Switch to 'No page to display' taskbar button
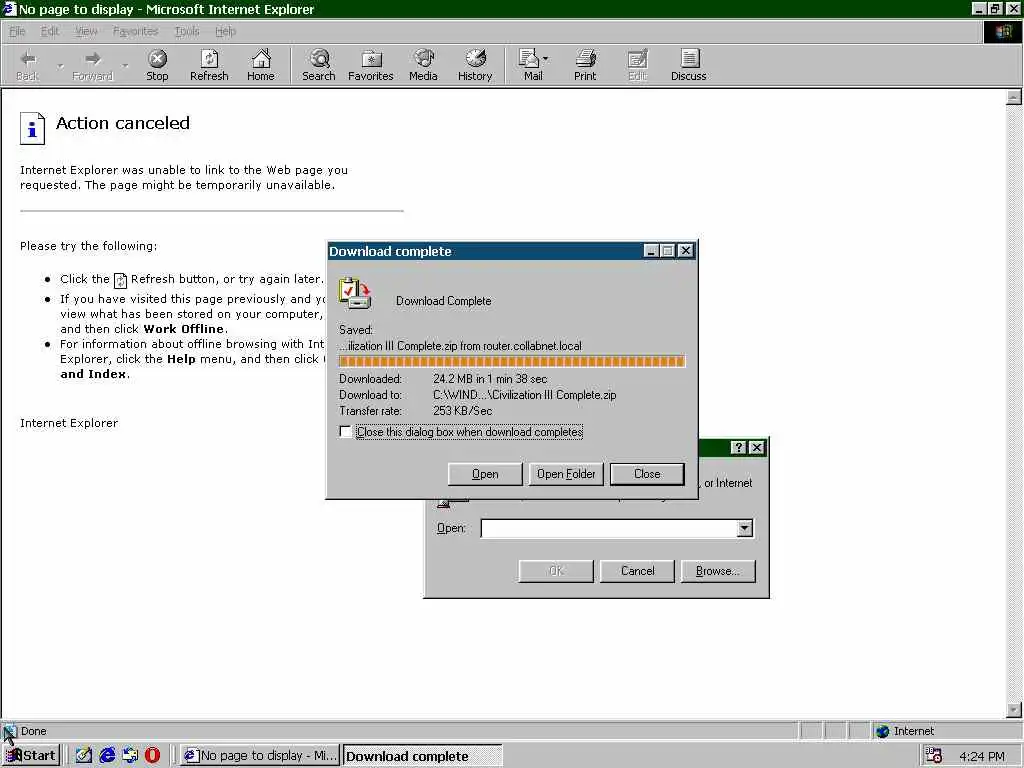 click(x=260, y=756)
